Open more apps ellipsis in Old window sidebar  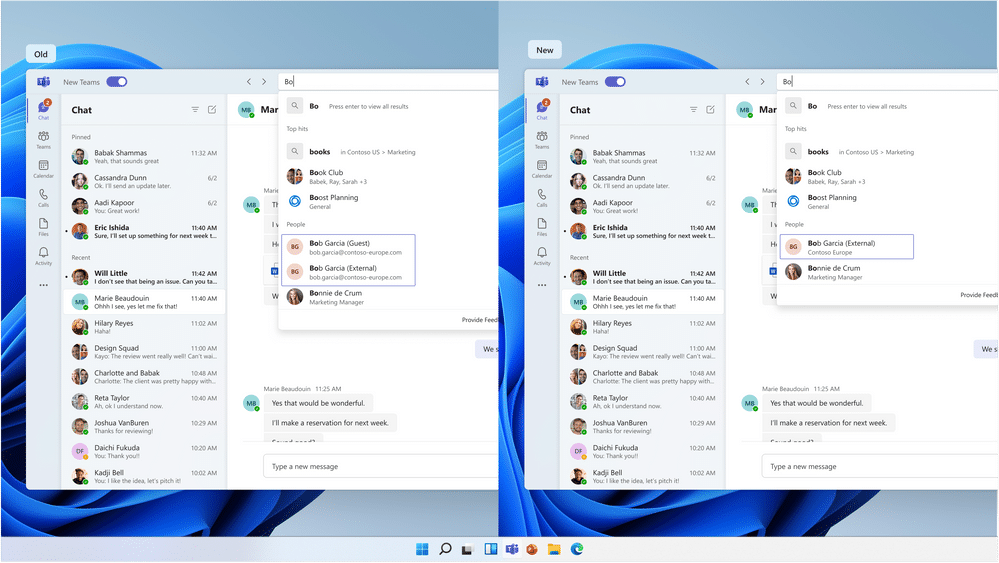tap(43, 285)
